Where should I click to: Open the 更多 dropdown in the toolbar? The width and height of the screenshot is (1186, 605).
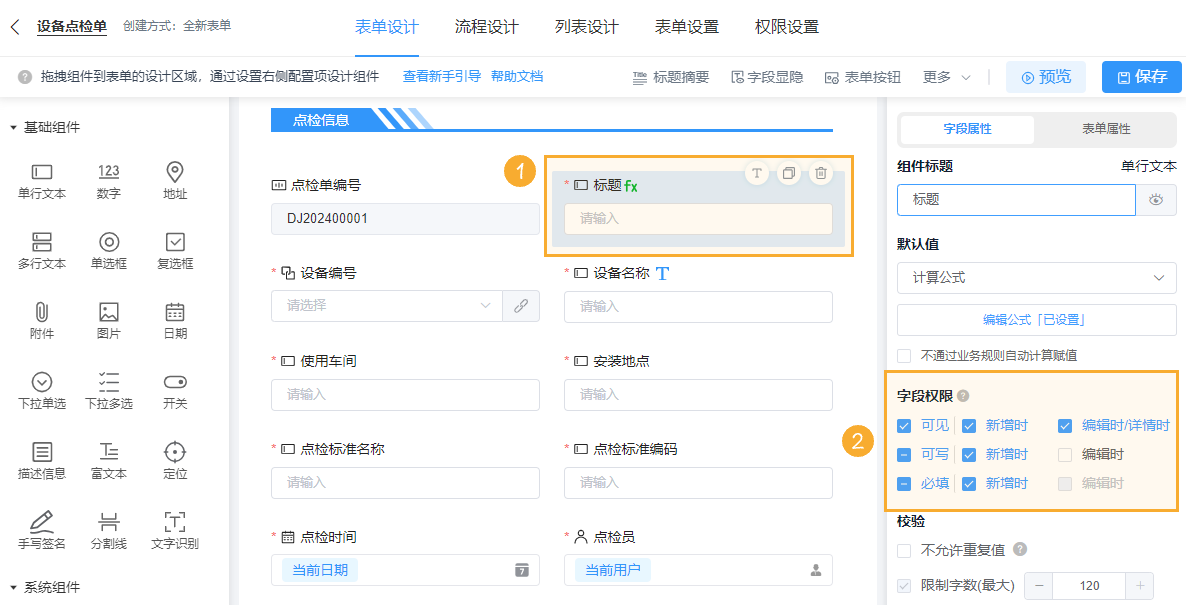(945, 75)
